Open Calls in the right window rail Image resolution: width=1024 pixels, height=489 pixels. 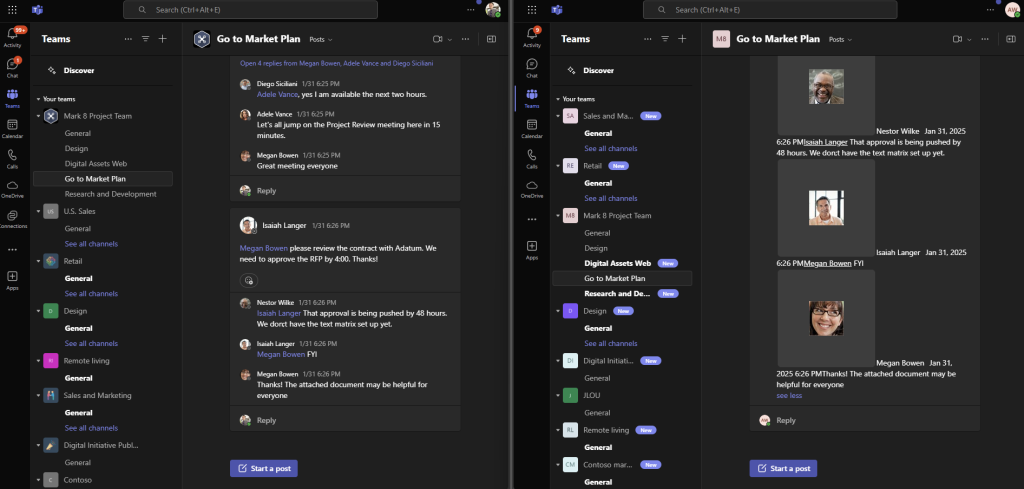[x=532, y=159]
